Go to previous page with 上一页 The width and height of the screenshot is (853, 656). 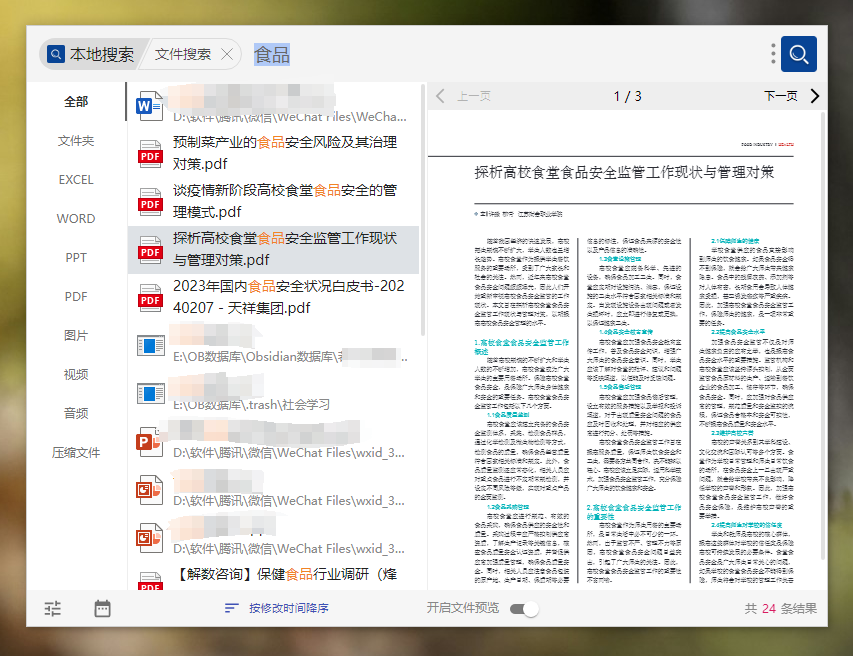[473, 96]
